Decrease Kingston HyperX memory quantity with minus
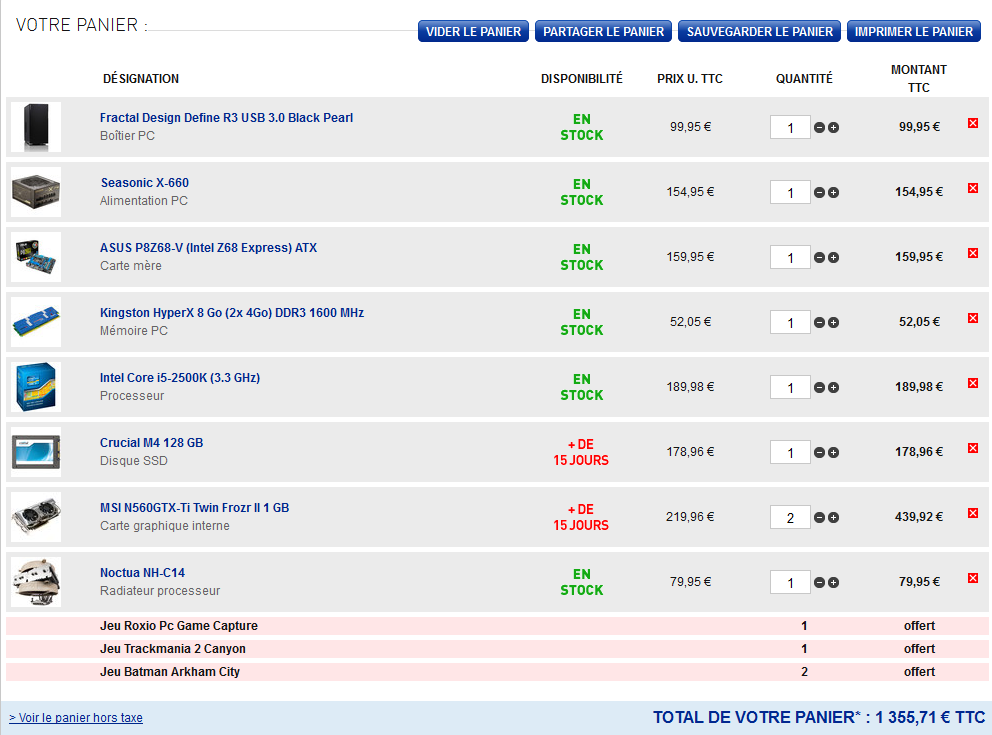The width and height of the screenshot is (992, 735). tap(819, 323)
